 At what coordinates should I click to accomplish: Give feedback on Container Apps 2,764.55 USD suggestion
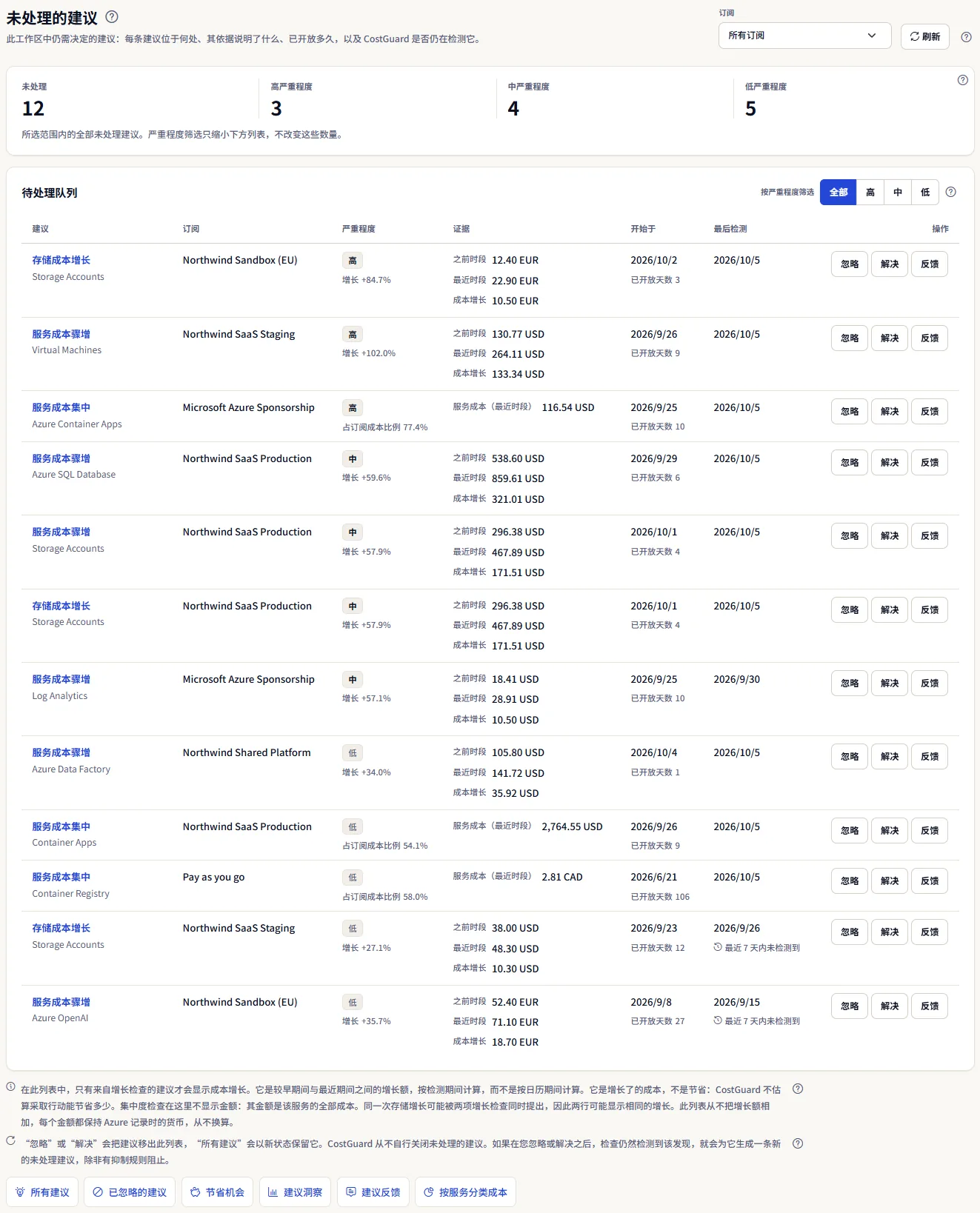[930, 831]
